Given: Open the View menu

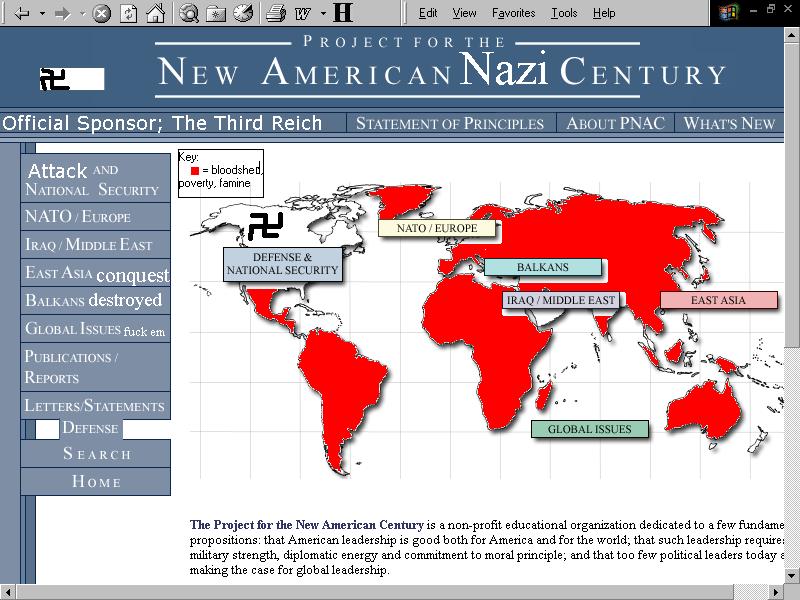Looking at the screenshot, I should pyautogui.click(x=465, y=13).
